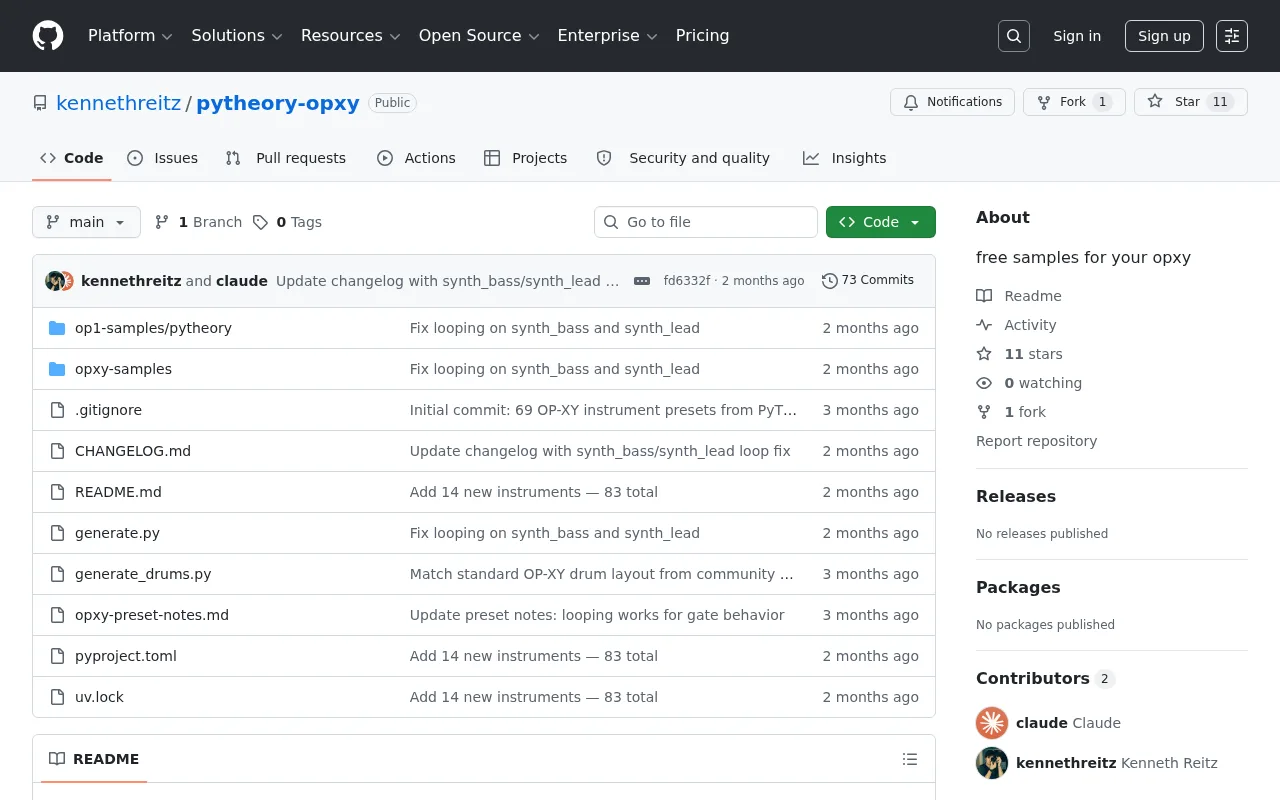Star the repository via Star button
The width and height of the screenshot is (1280, 800).
click(1190, 102)
